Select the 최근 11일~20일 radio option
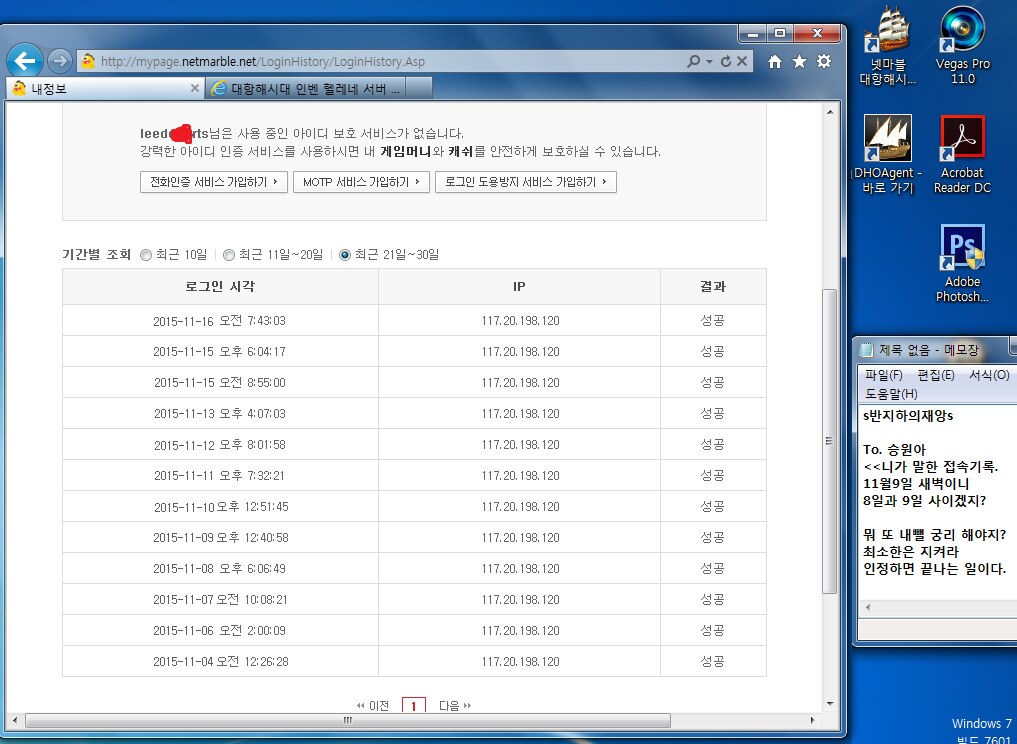This screenshot has width=1017, height=744. (x=229, y=255)
